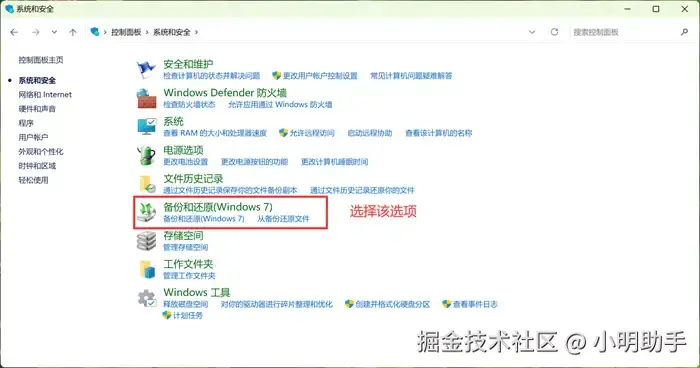700x368 pixels.
Task: Click the System monitor icon
Action: point(146,126)
